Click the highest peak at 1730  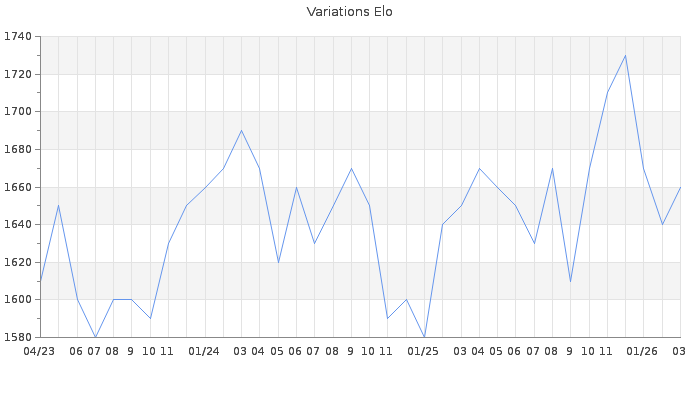(625, 56)
